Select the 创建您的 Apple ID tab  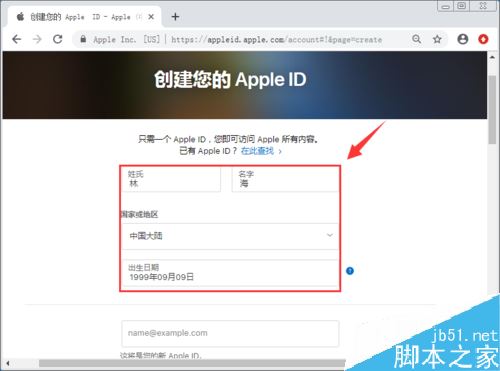pyautogui.click(x=85, y=17)
